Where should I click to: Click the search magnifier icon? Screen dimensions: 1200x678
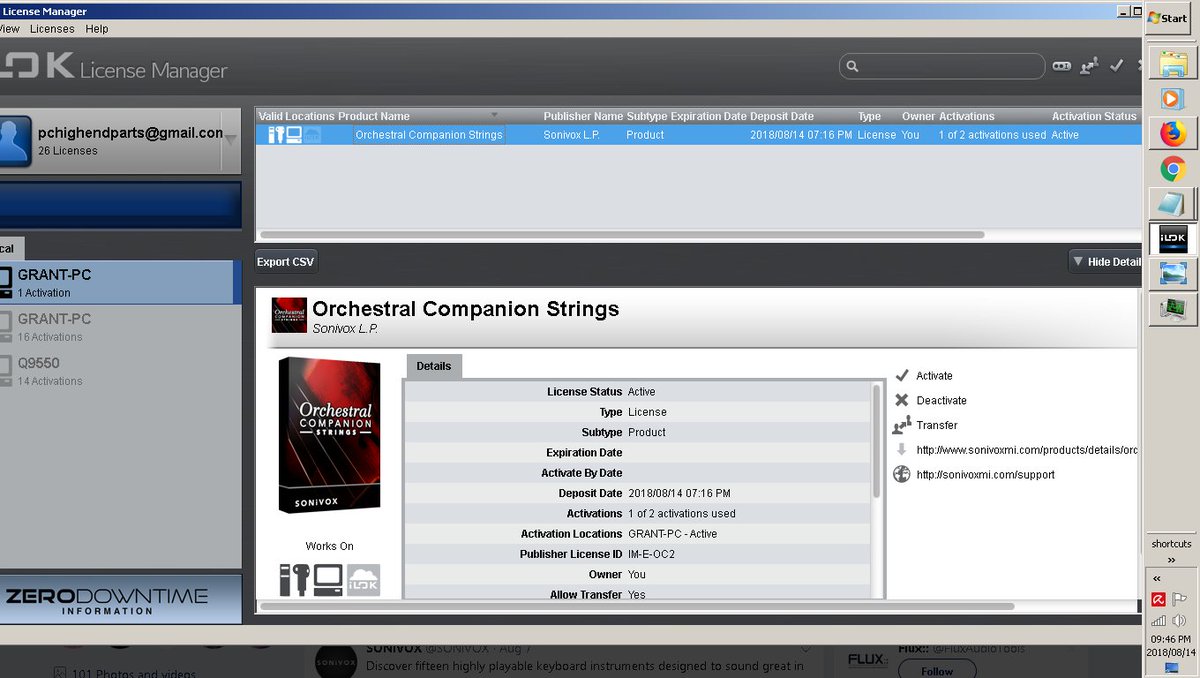click(x=853, y=67)
